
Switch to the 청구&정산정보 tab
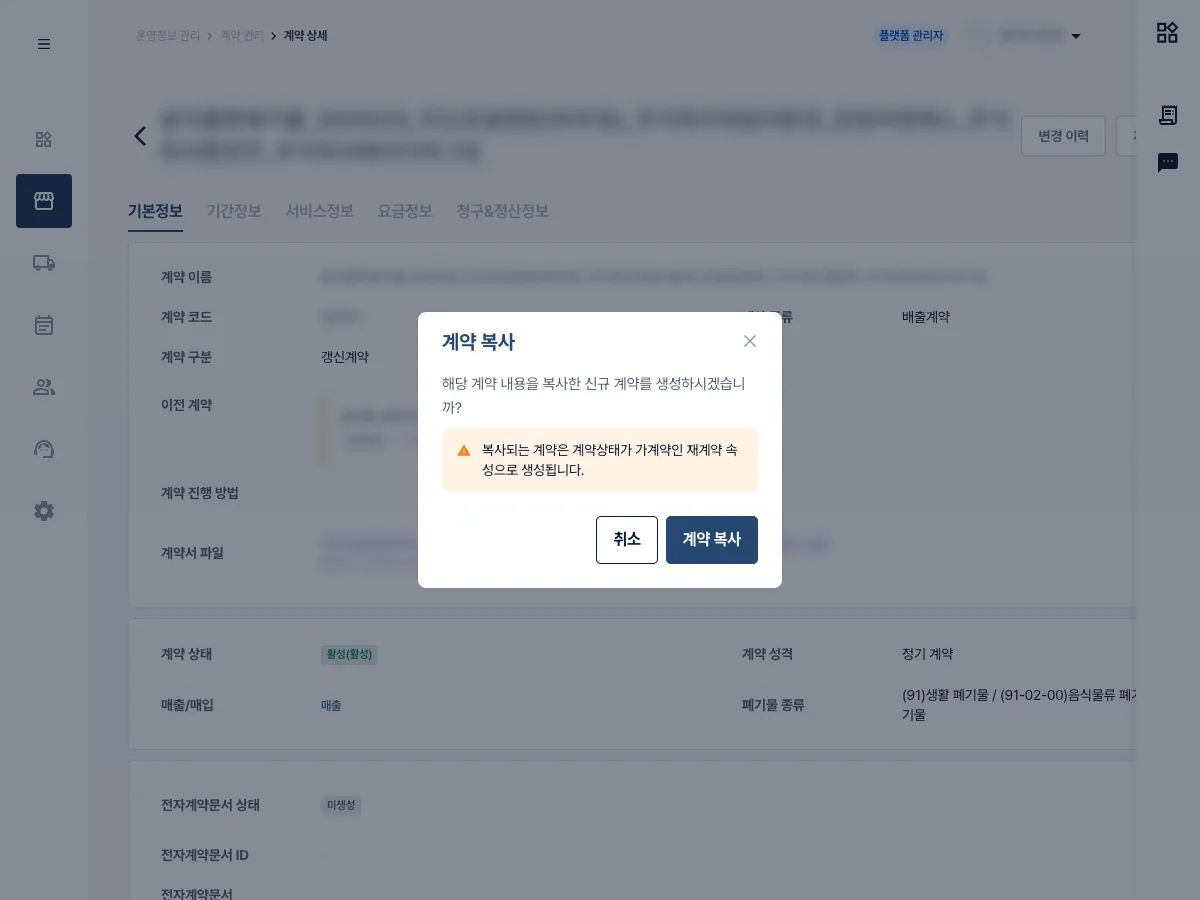click(502, 211)
